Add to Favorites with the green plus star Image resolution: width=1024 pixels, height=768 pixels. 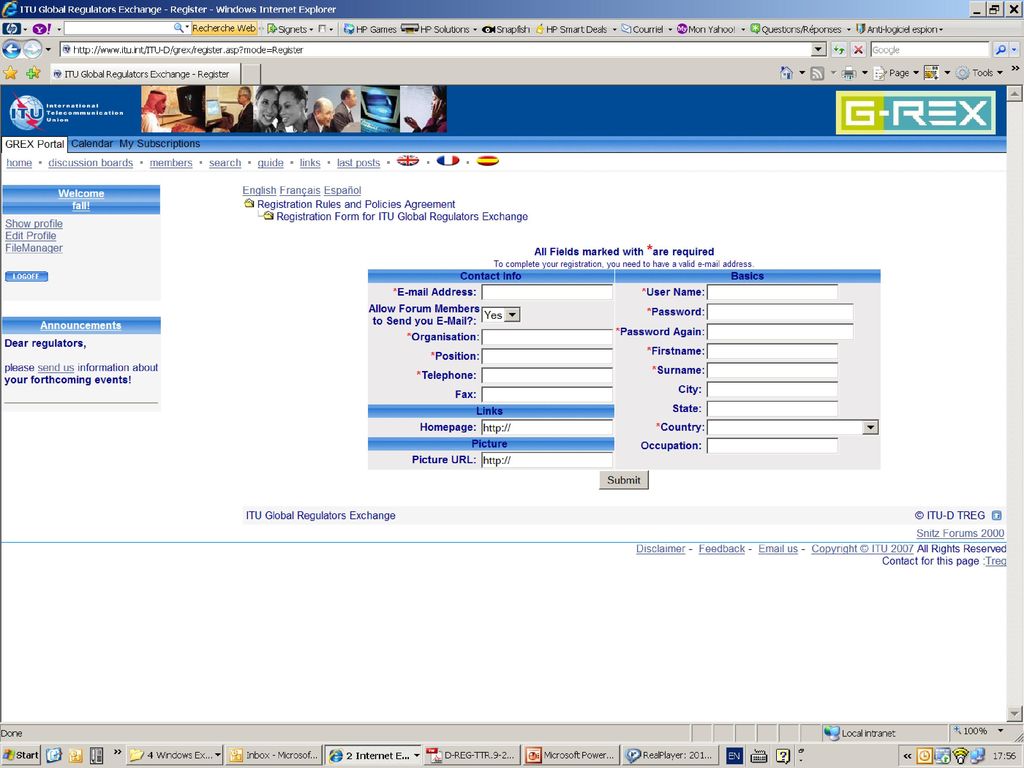pyautogui.click(x=33, y=73)
